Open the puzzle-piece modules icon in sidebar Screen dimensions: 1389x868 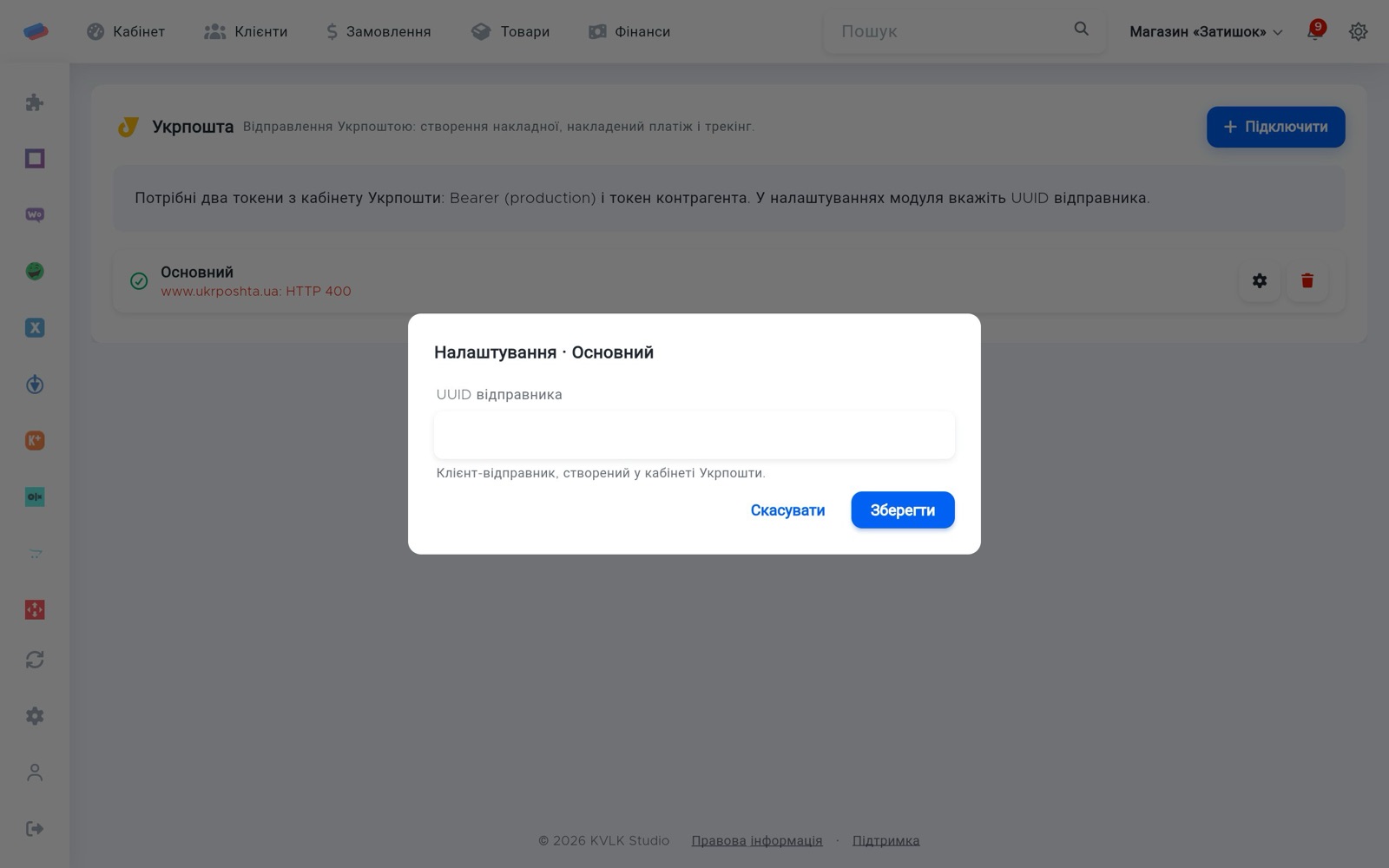[35, 102]
